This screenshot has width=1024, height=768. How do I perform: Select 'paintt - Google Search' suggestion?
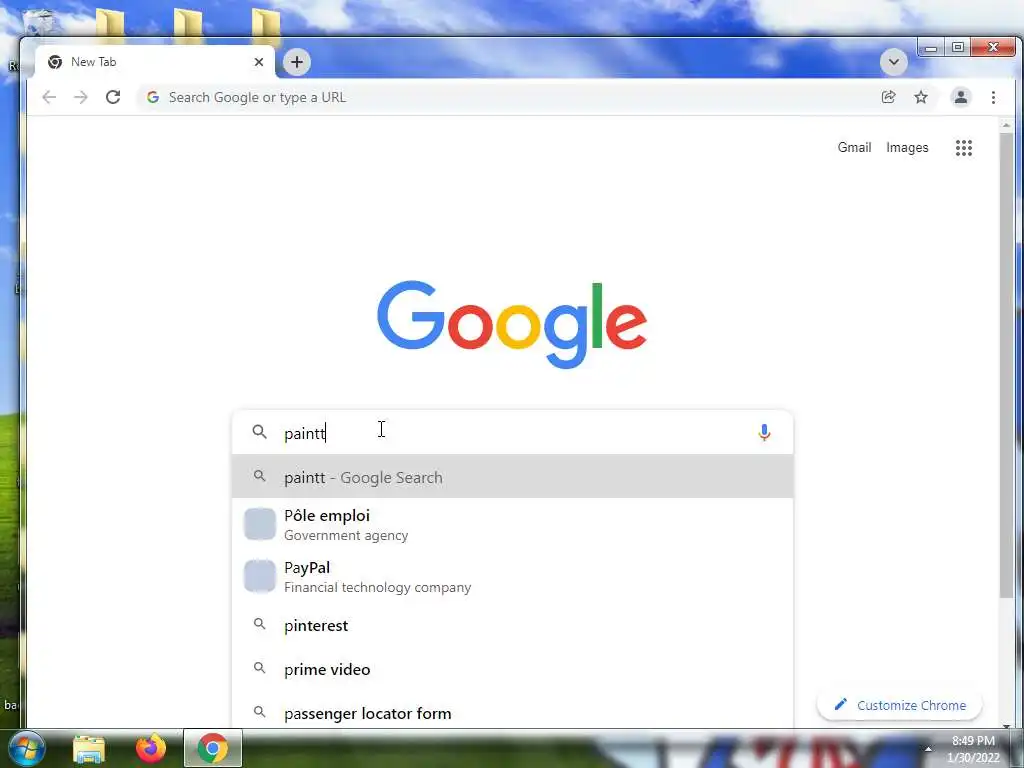tap(513, 477)
